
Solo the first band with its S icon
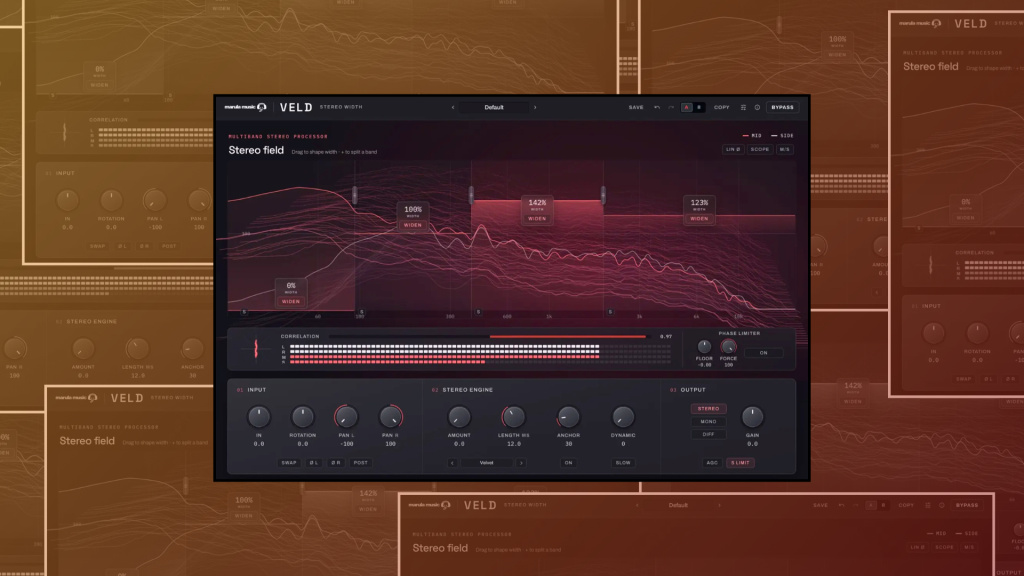[x=245, y=312]
